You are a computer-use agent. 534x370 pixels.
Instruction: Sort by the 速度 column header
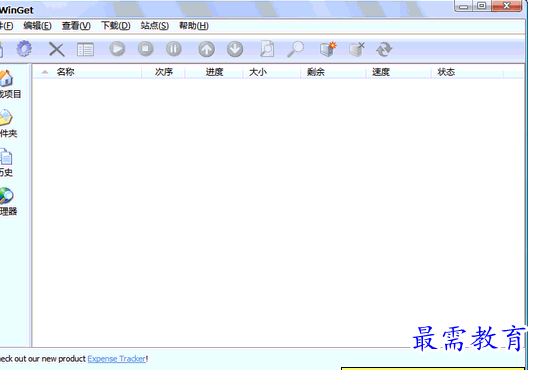pyautogui.click(x=398, y=72)
